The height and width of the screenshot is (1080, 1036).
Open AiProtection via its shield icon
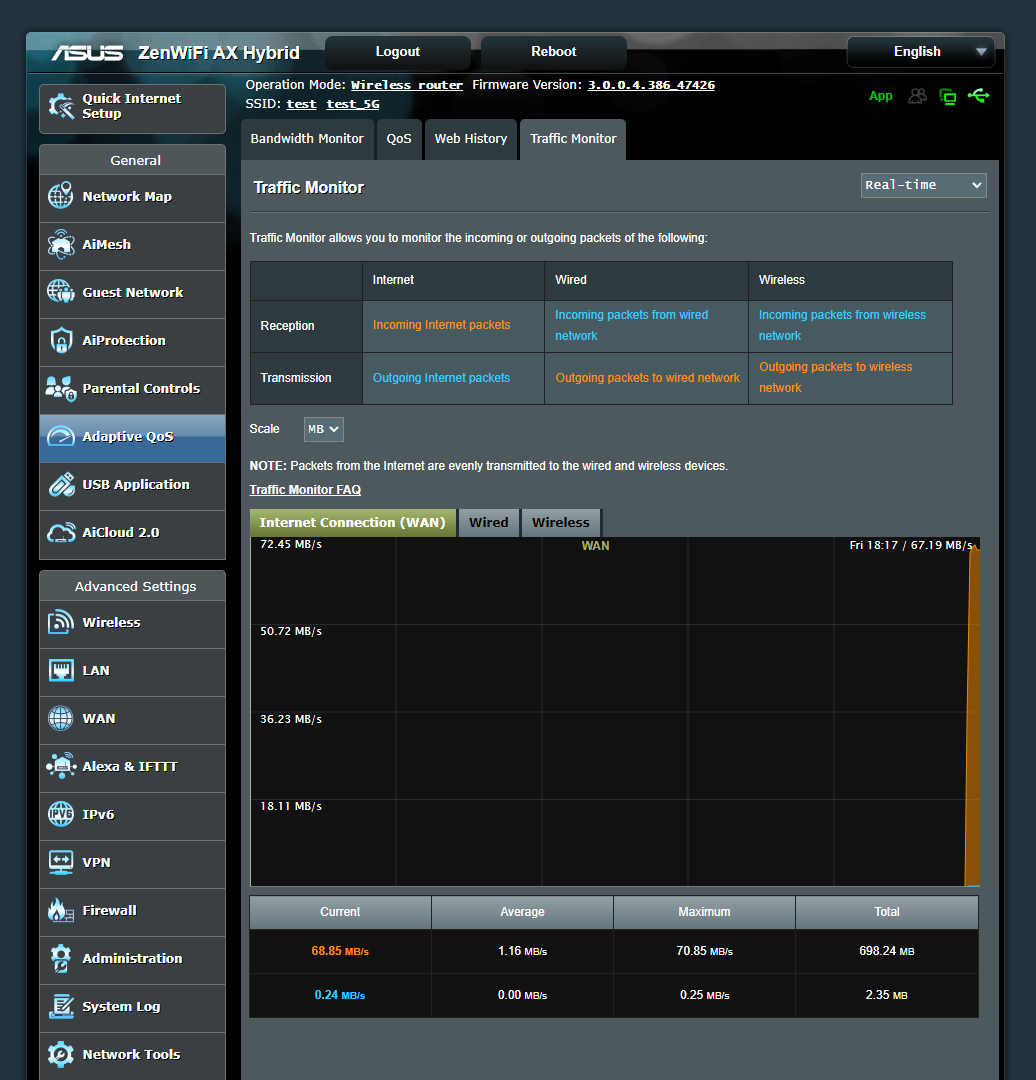click(61, 341)
